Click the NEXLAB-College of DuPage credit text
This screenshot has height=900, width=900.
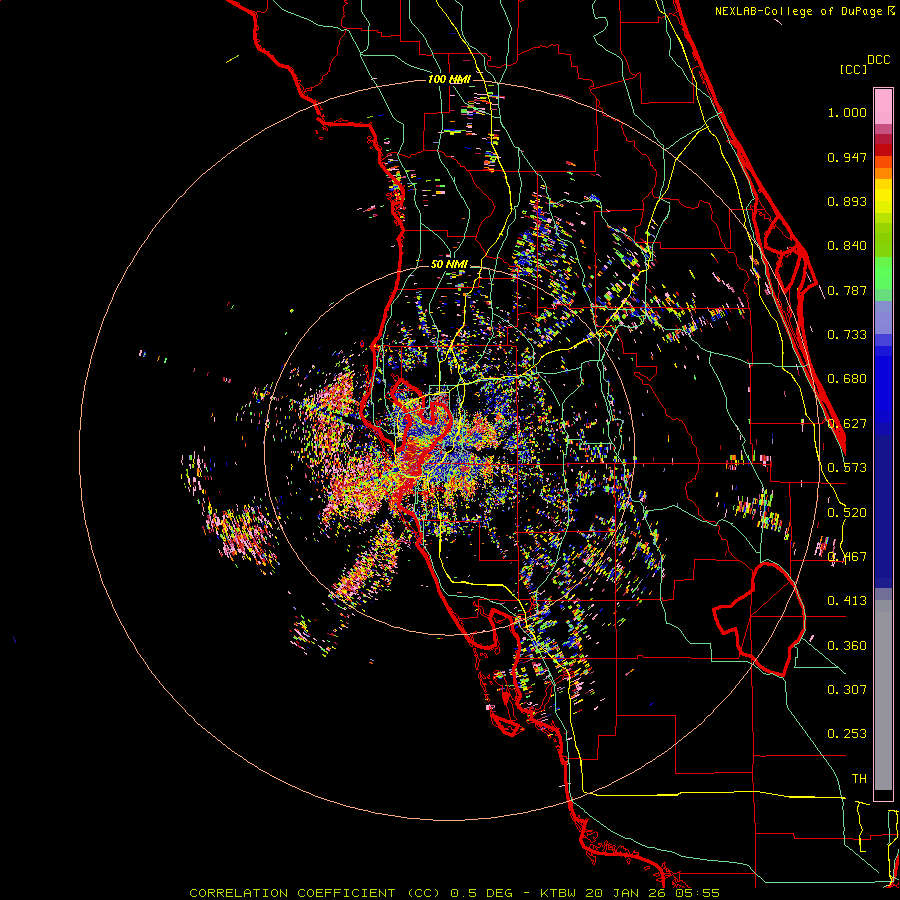click(805, 11)
